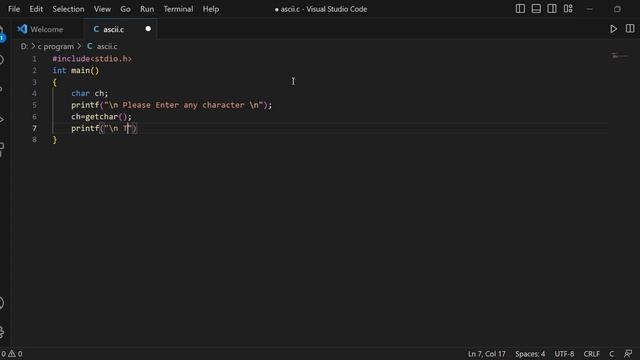Screen dimensions: 640x360
Task: Click the minimap preview of the code
Action: pyautogui.click(x=620, y=56)
